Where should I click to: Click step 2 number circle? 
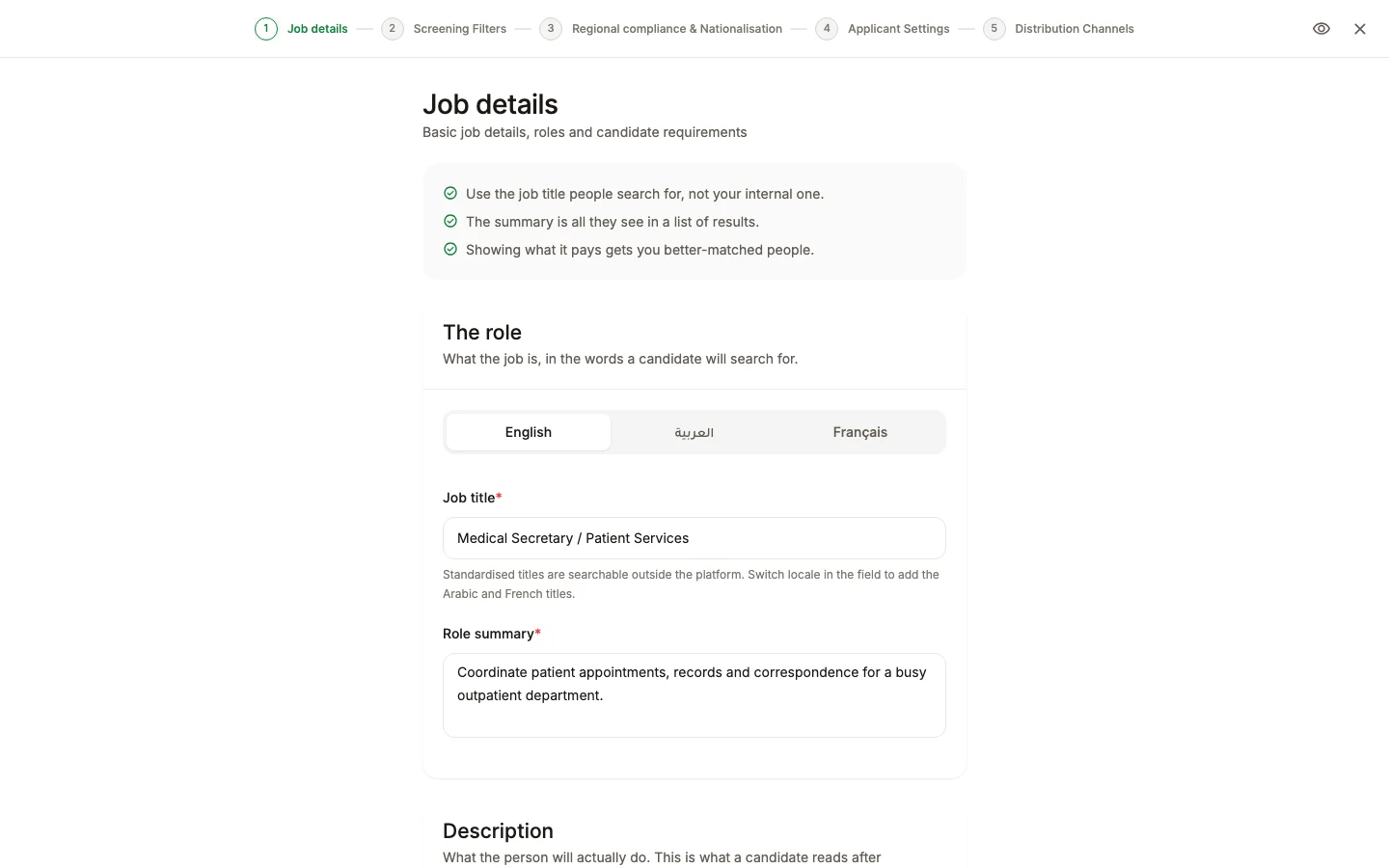tap(392, 29)
